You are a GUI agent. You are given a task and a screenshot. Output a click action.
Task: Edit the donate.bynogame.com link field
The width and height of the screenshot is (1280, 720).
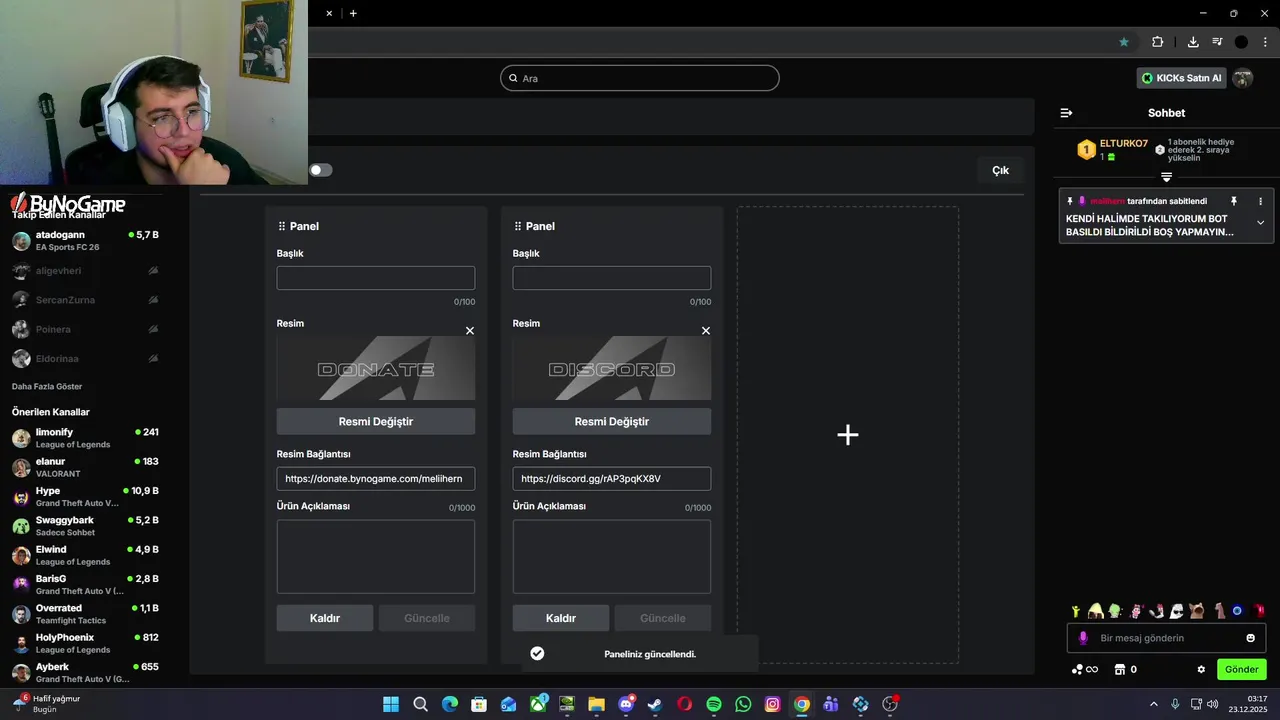click(x=376, y=479)
